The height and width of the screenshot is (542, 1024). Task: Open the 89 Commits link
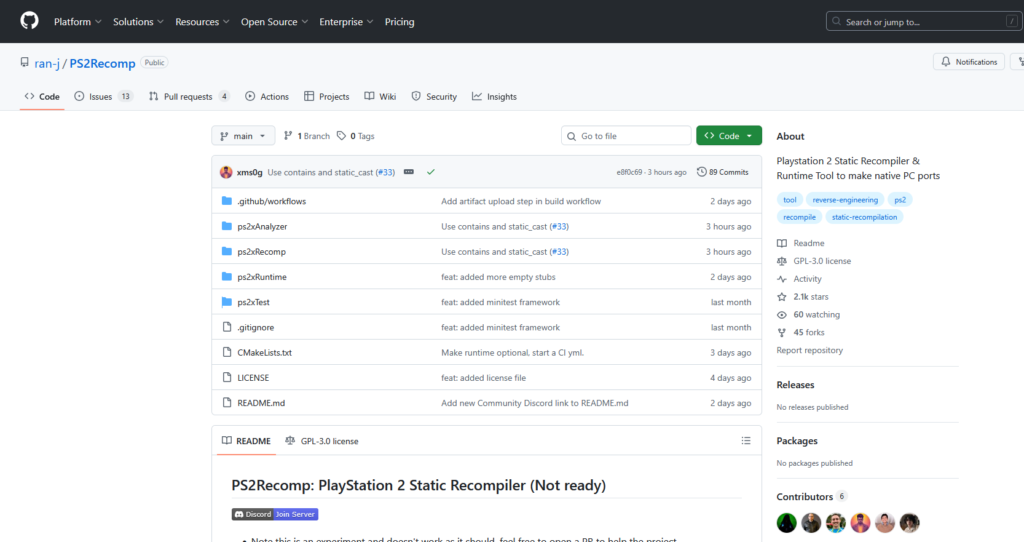(x=723, y=172)
